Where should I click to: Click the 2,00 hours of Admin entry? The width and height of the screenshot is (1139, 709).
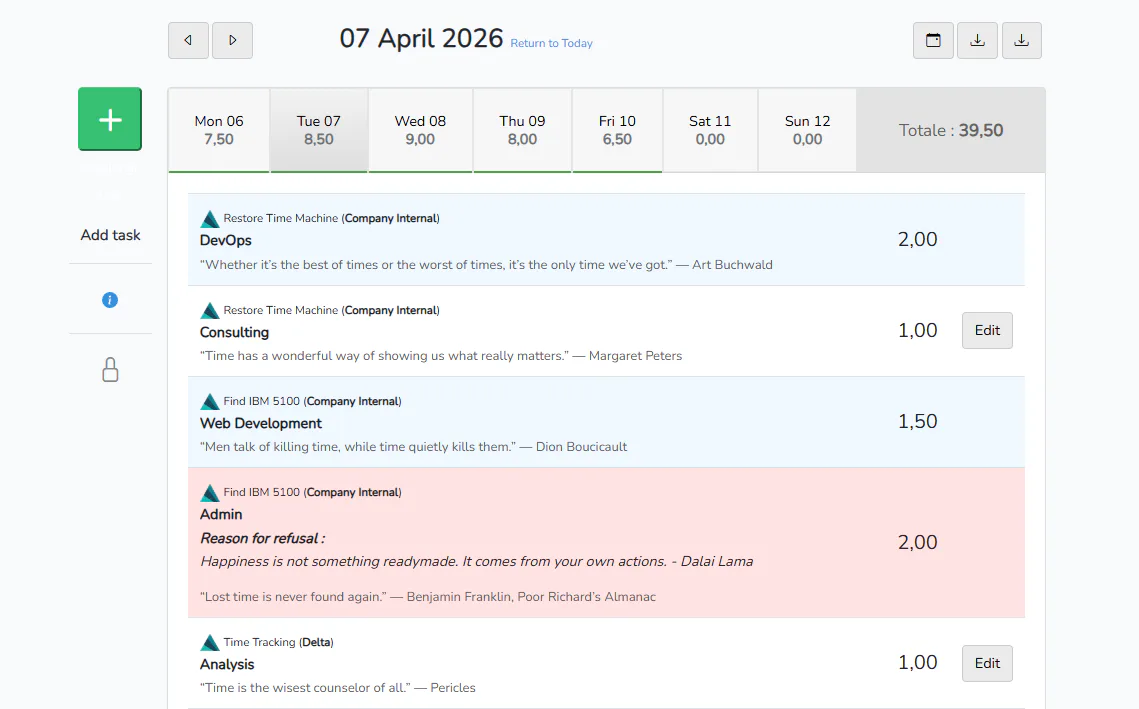(x=917, y=542)
